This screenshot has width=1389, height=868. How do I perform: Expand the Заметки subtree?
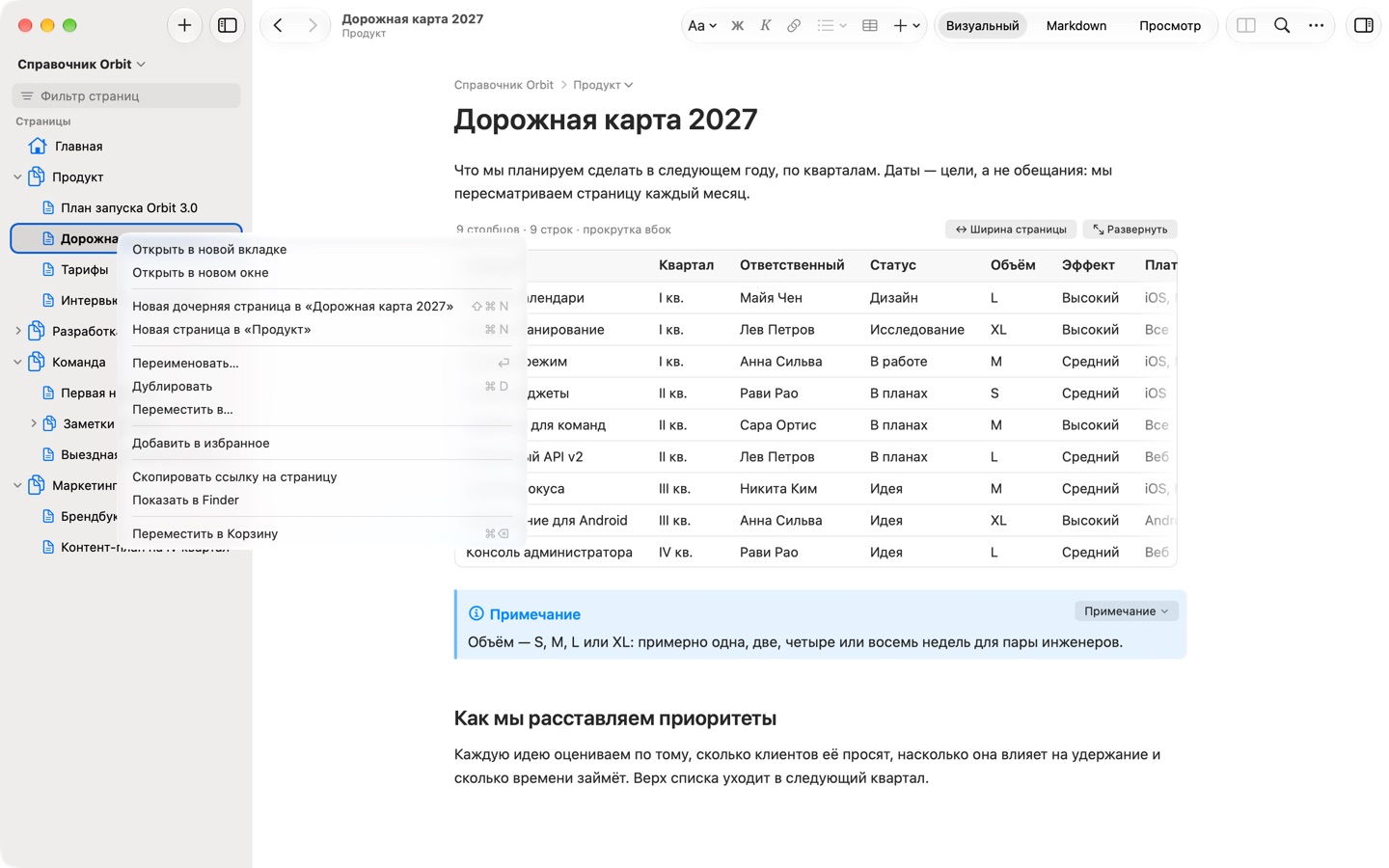33,423
